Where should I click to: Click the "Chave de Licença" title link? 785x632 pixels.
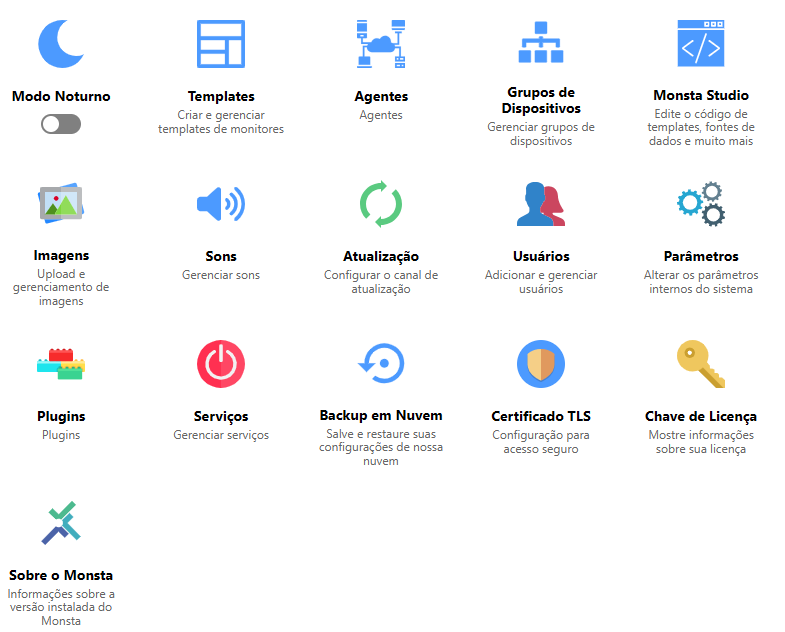click(x=701, y=416)
